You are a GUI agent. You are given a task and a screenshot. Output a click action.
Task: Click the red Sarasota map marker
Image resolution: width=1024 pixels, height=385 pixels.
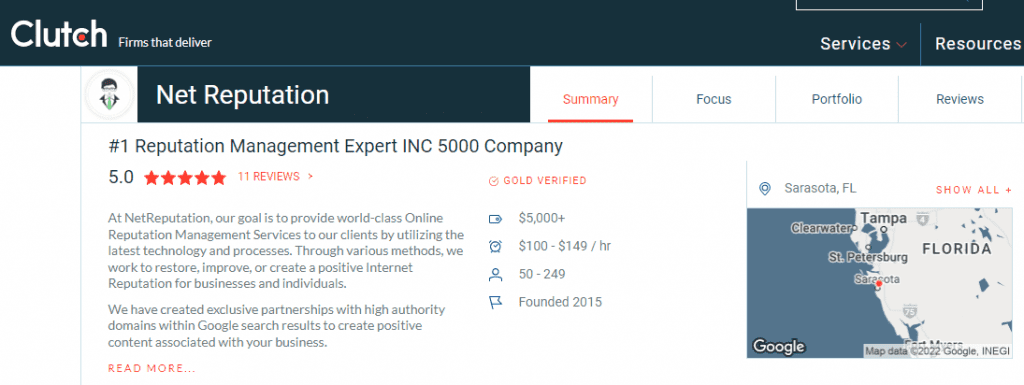(878, 284)
